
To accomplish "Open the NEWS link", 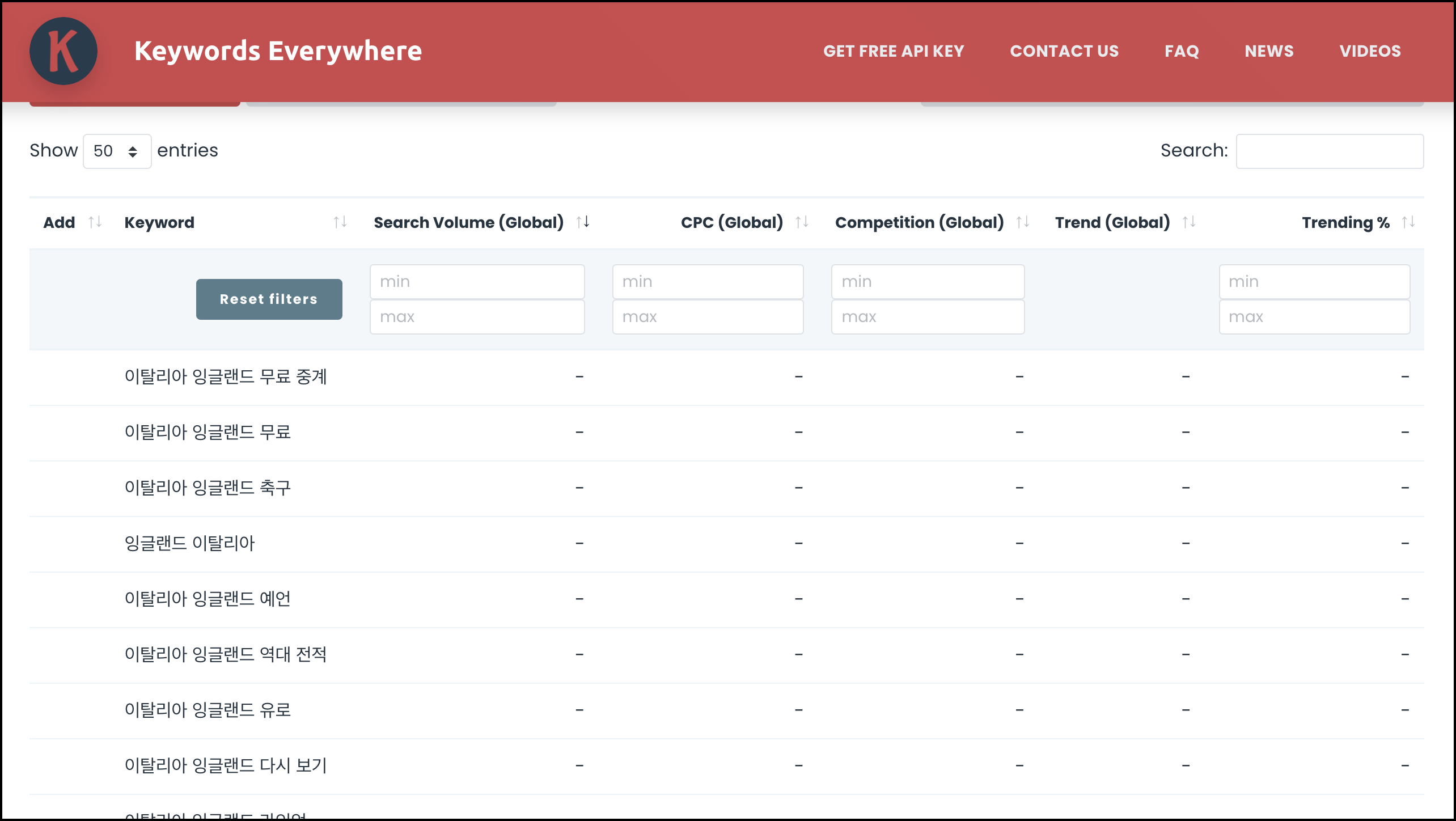I will pyautogui.click(x=1269, y=51).
